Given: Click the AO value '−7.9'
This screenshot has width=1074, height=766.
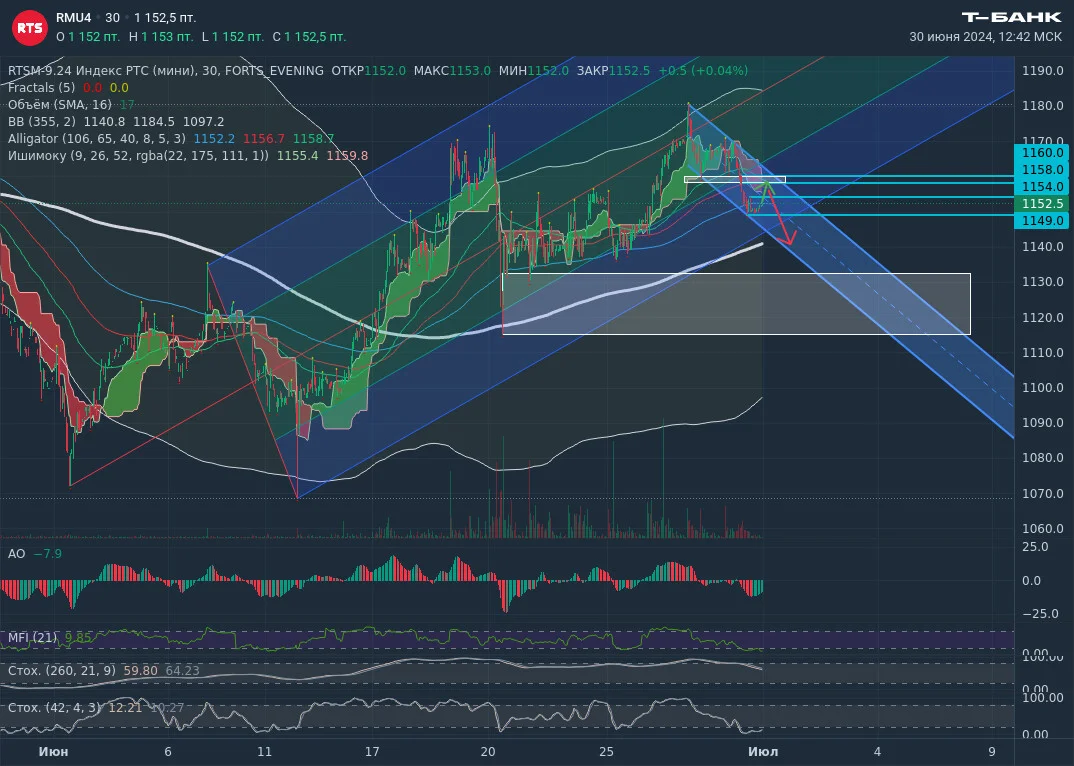Looking at the screenshot, I should (x=48, y=554).
